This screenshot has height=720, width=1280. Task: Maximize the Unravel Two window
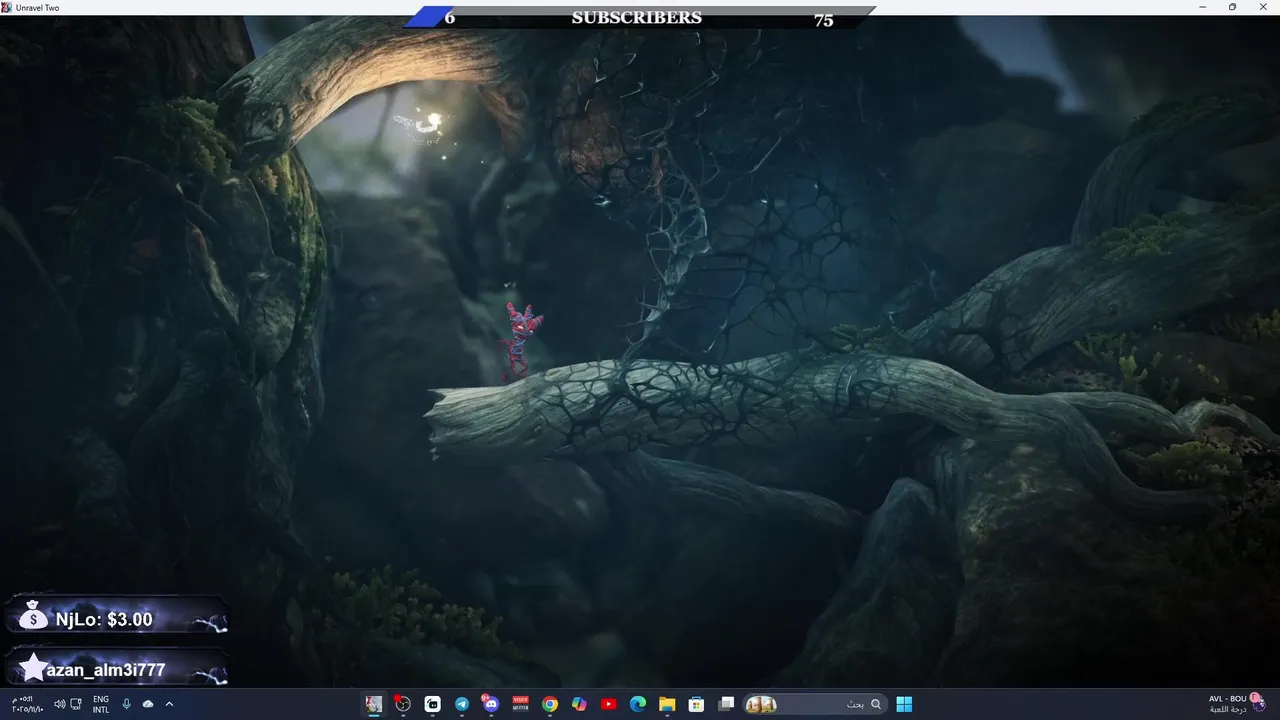[x=1232, y=7]
